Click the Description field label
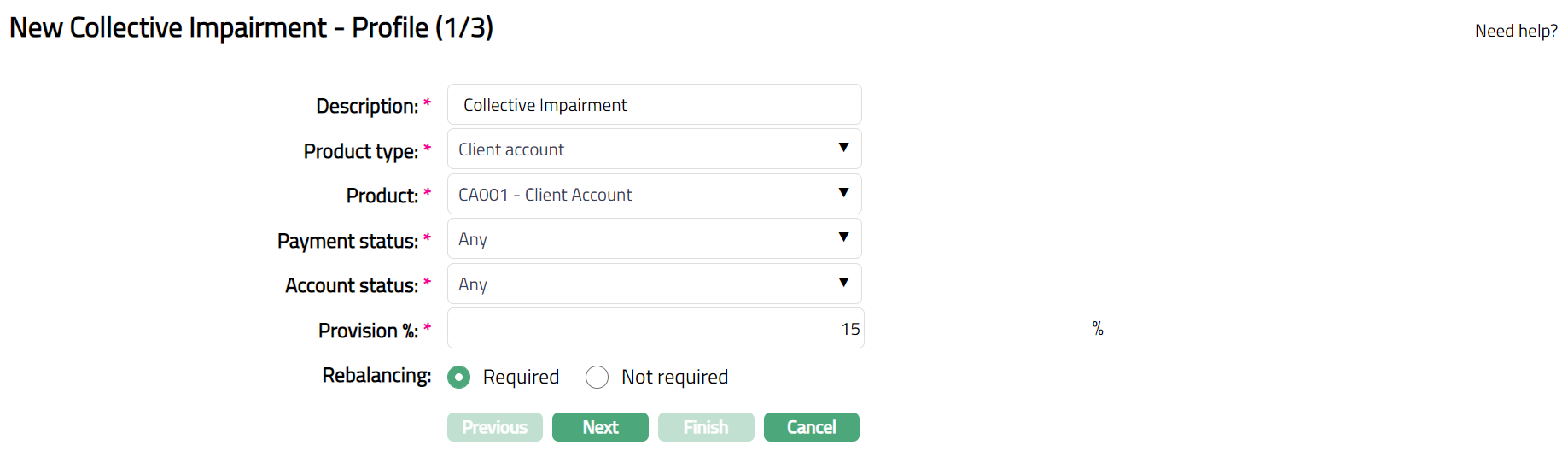Screen dimensions: 1568x451 click(367, 106)
